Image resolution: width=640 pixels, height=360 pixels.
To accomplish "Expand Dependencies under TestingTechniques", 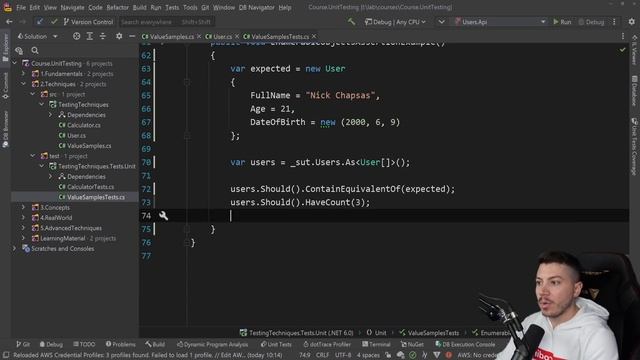I will (x=51, y=115).
